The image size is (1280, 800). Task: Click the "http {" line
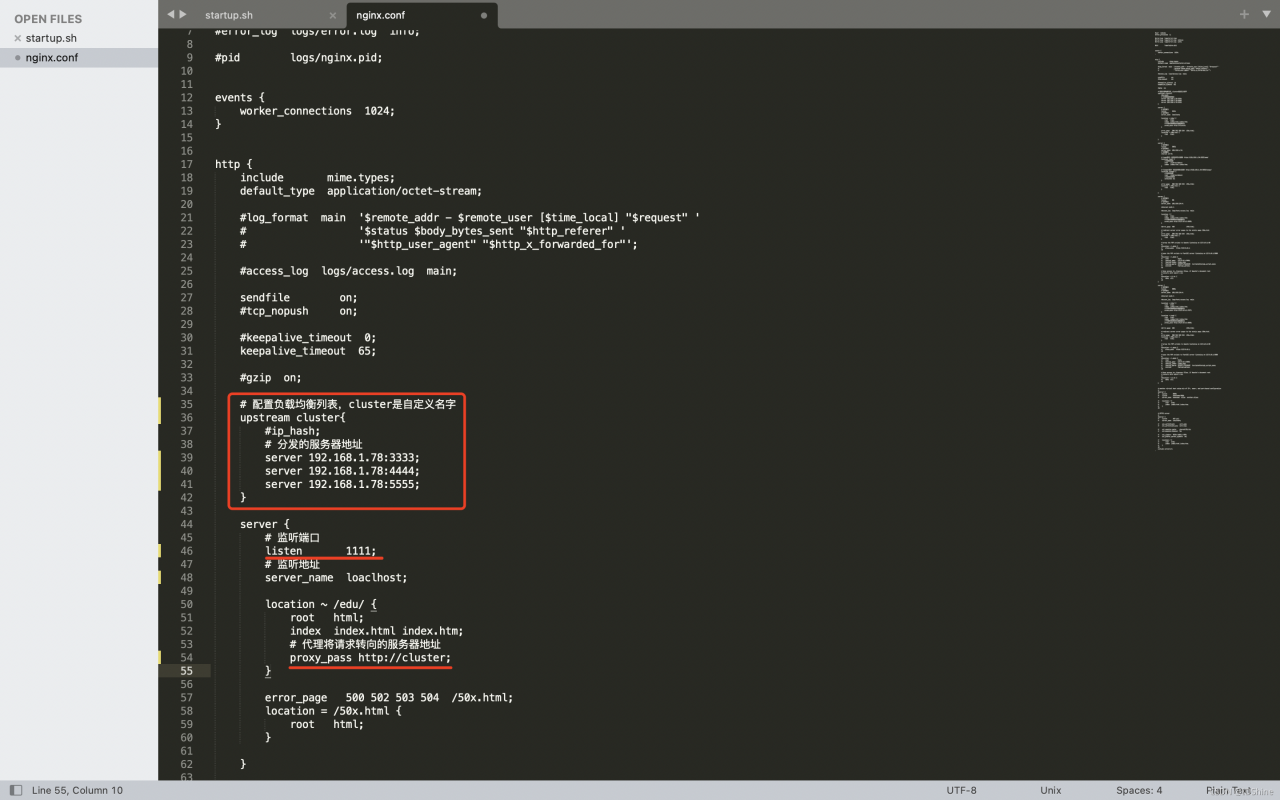(234, 164)
